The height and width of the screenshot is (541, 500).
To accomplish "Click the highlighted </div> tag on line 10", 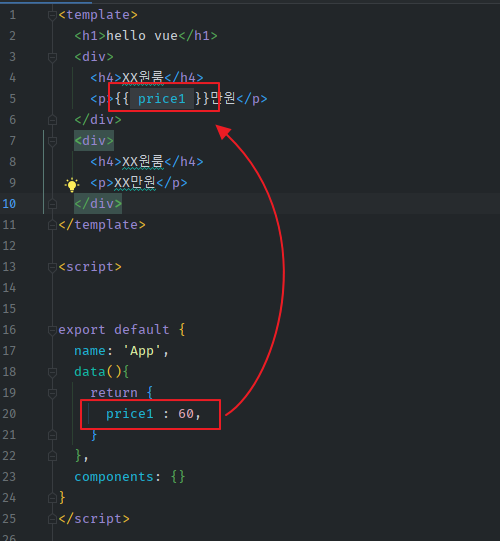I will pyautogui.click(x=98, y=204).
